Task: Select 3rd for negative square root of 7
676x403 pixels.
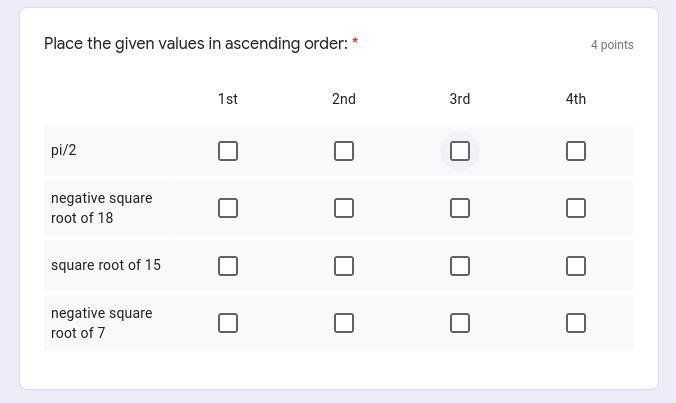Action: [x=460, y=323]
